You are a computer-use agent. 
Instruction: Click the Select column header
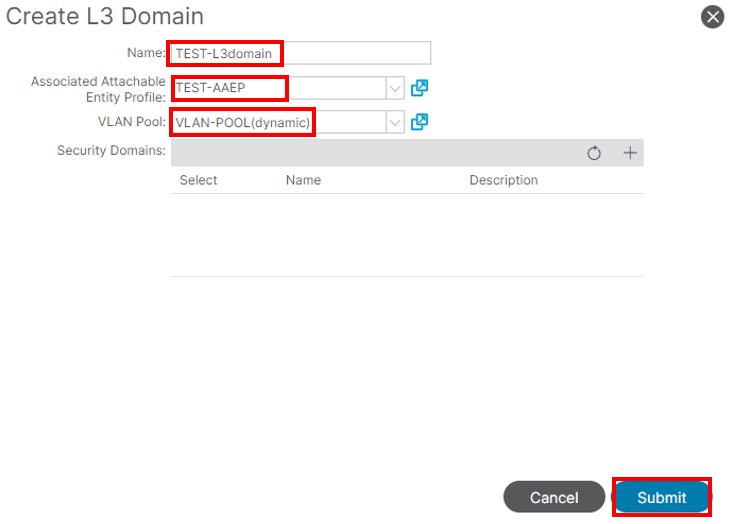point(198,180)
